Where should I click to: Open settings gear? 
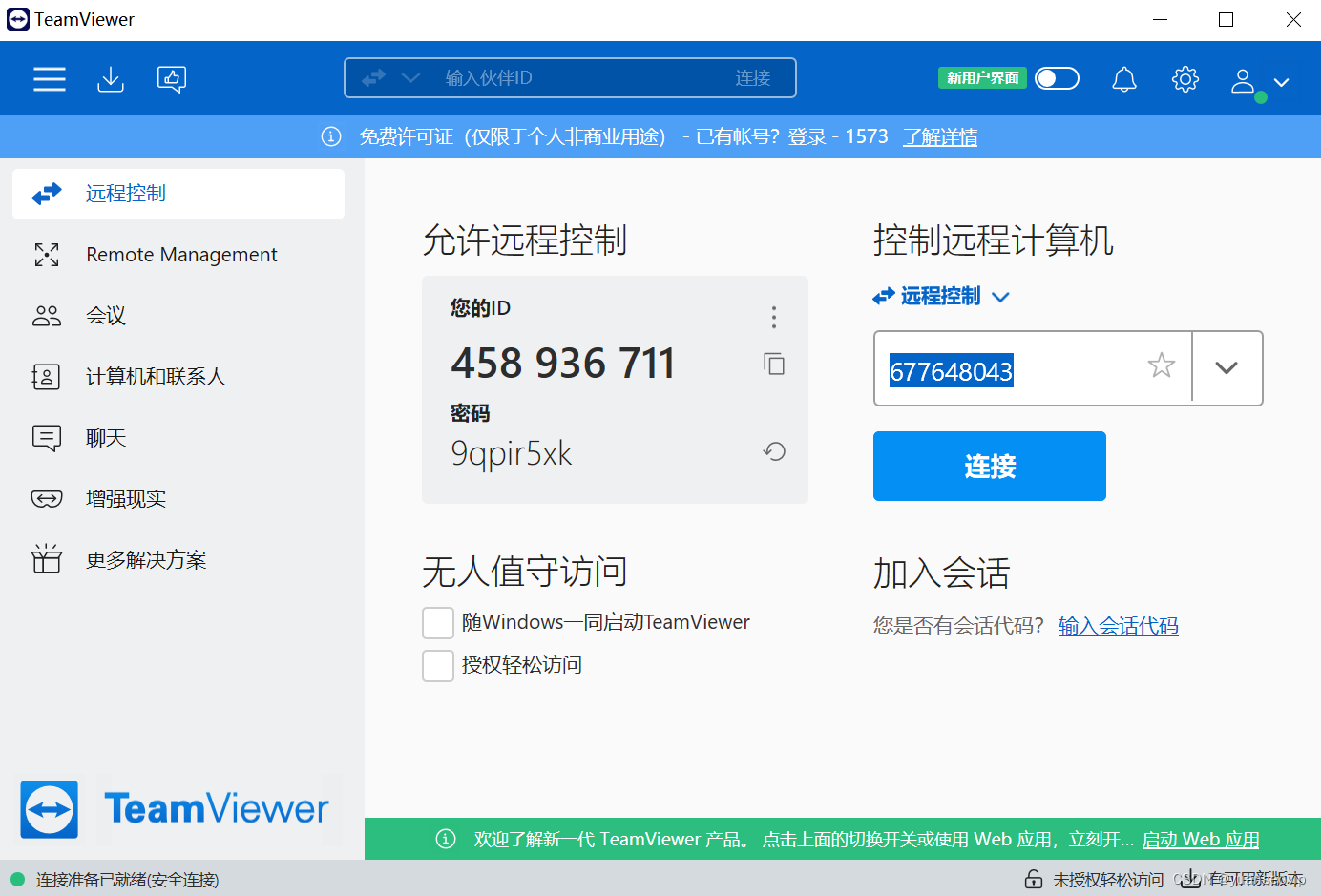tap(1185, 79)
